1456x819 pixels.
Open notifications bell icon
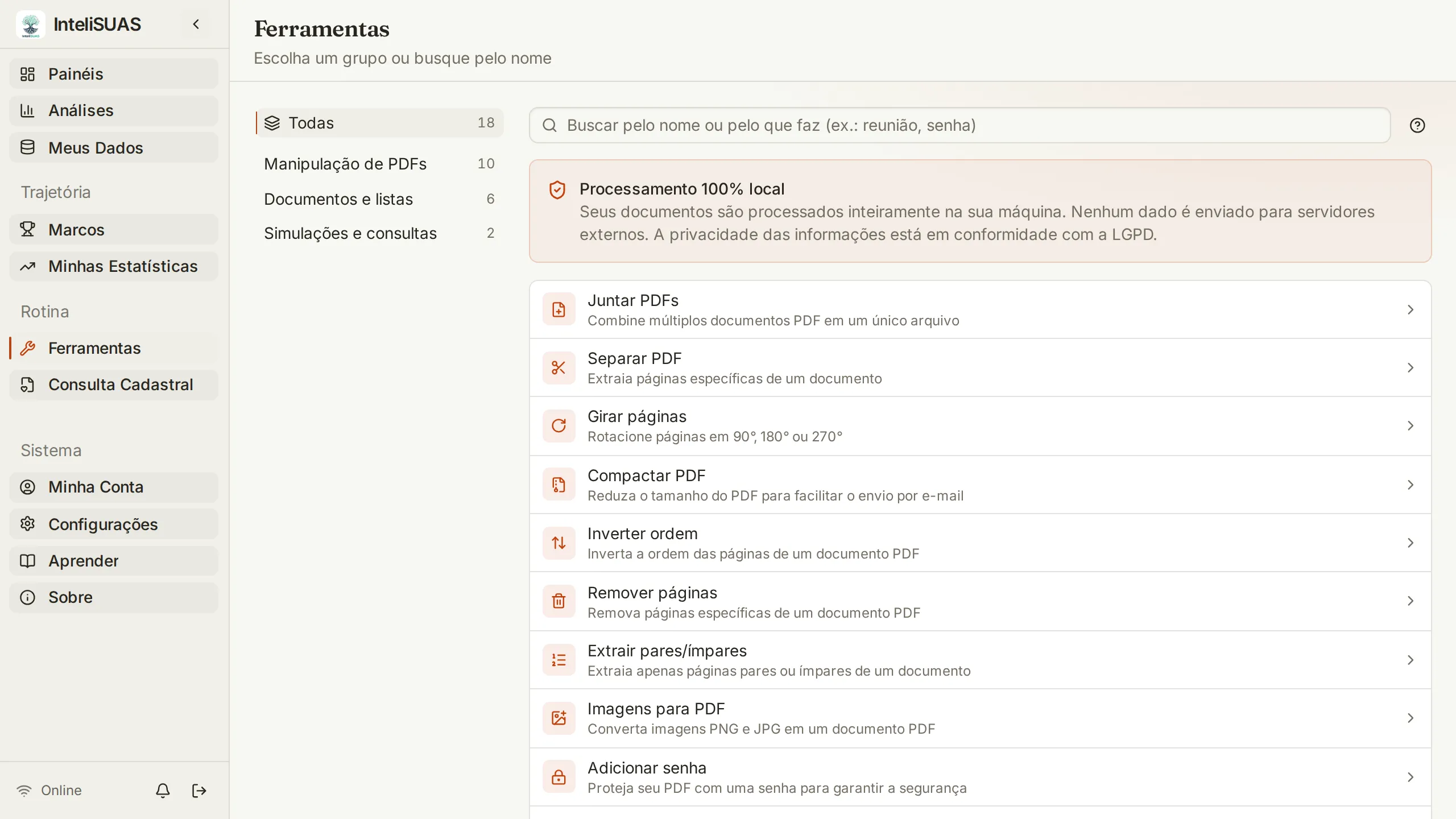[x=163, y=791]
